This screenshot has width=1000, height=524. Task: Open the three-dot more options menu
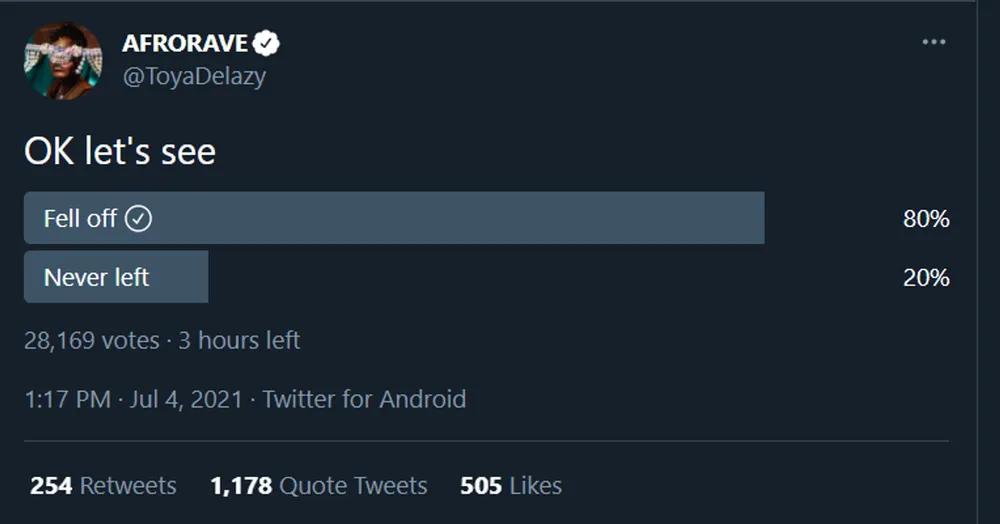(x=933, y=42)
